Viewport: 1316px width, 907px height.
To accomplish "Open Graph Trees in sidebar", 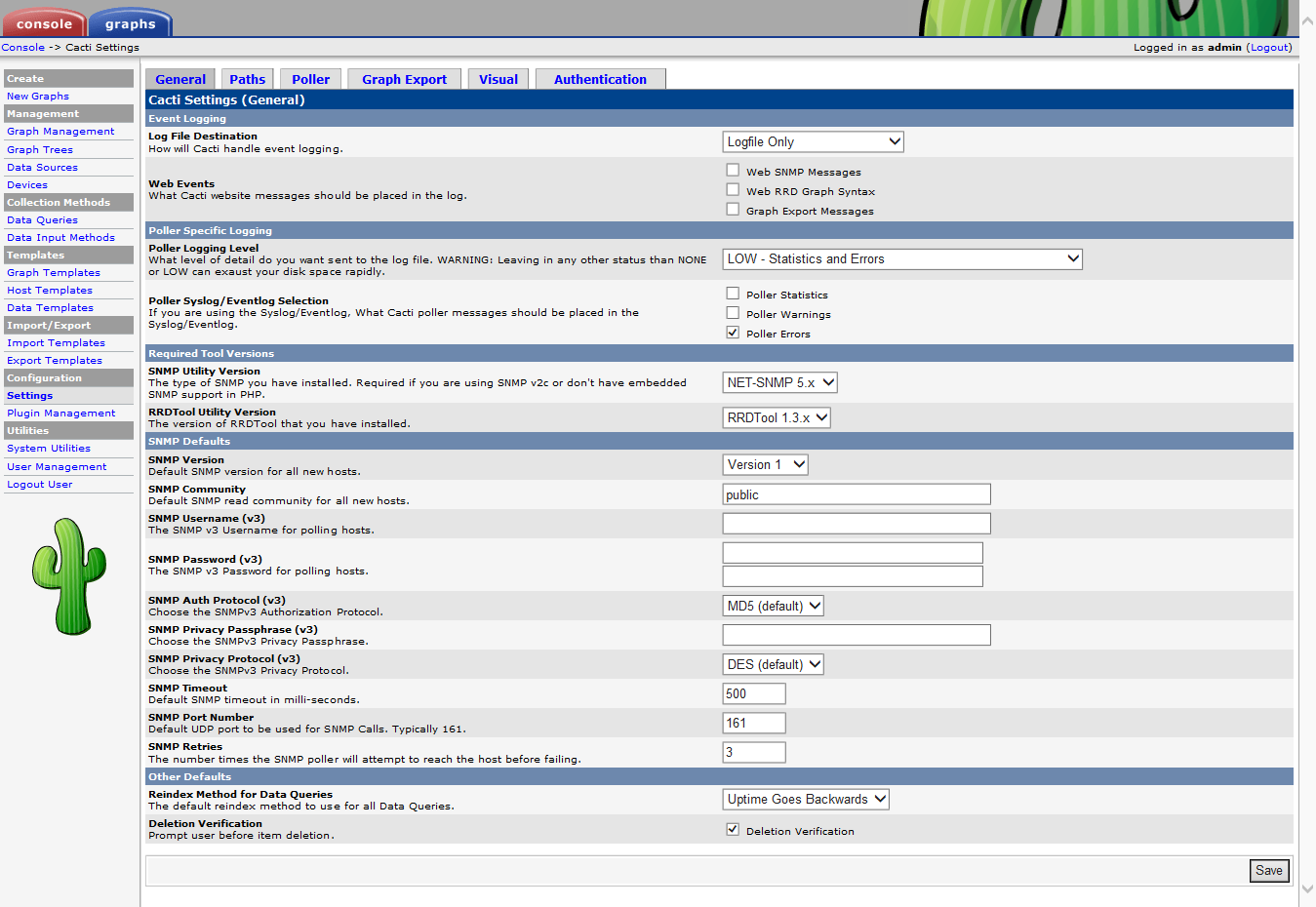I will 40,150.
